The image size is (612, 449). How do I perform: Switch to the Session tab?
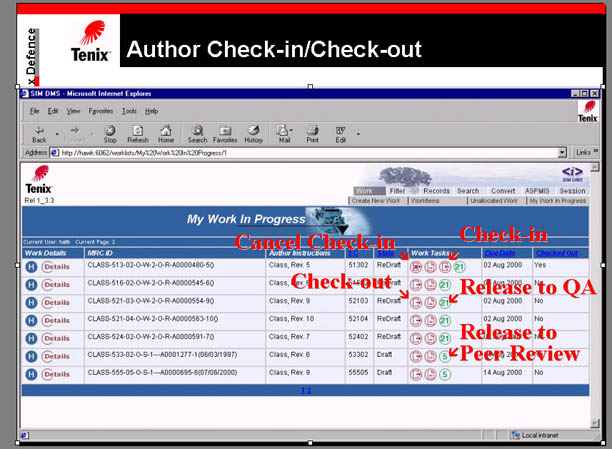coord(572,191)
